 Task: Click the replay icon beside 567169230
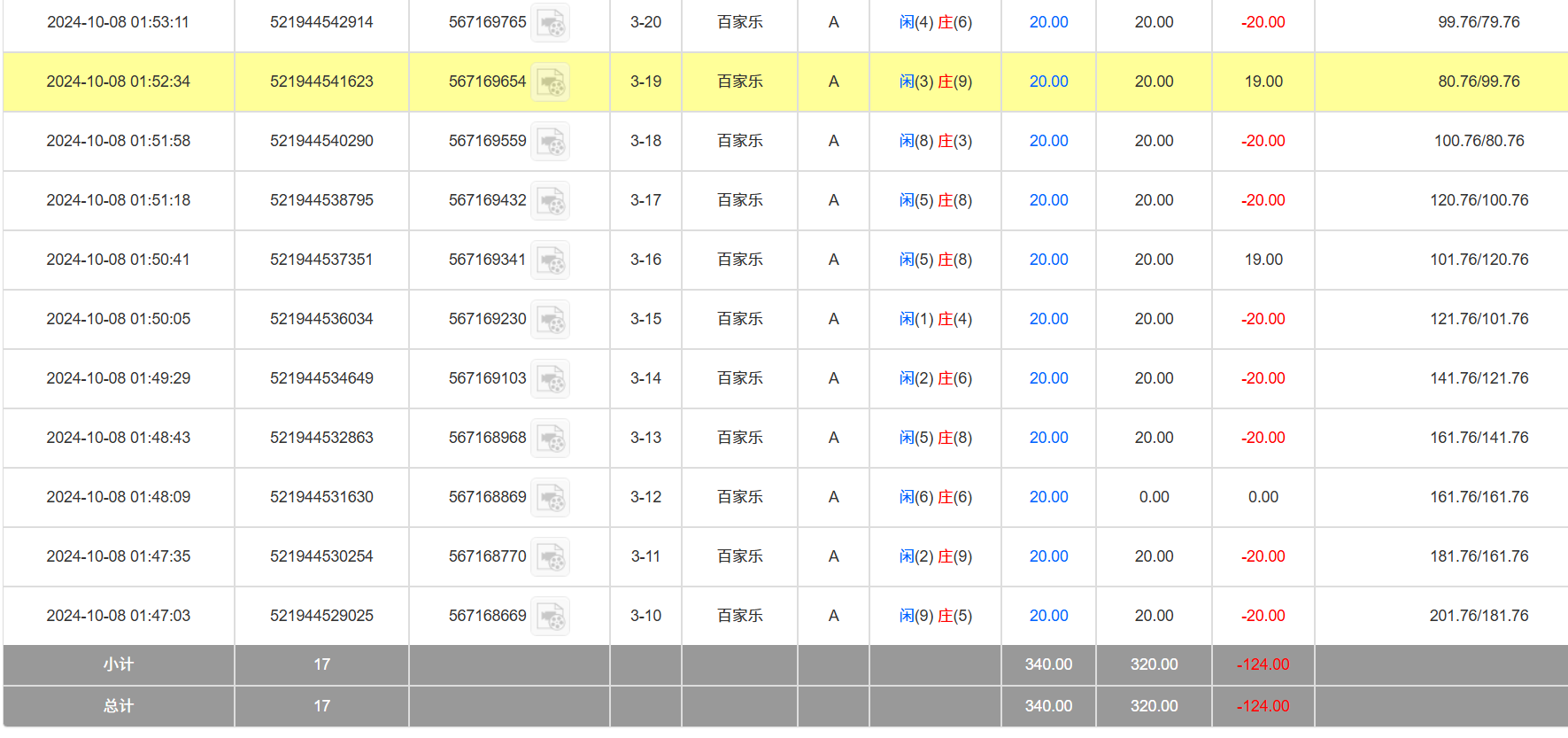coord(550,320)
